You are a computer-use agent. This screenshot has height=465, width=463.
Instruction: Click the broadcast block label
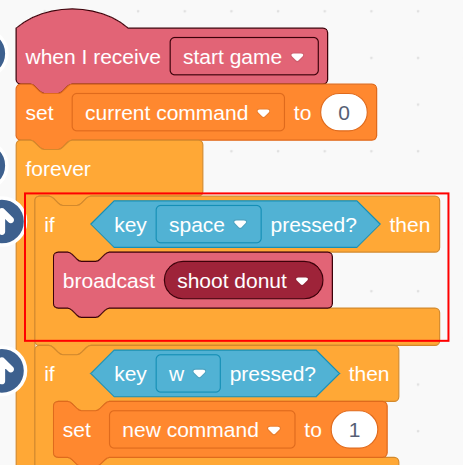point(109,281)
